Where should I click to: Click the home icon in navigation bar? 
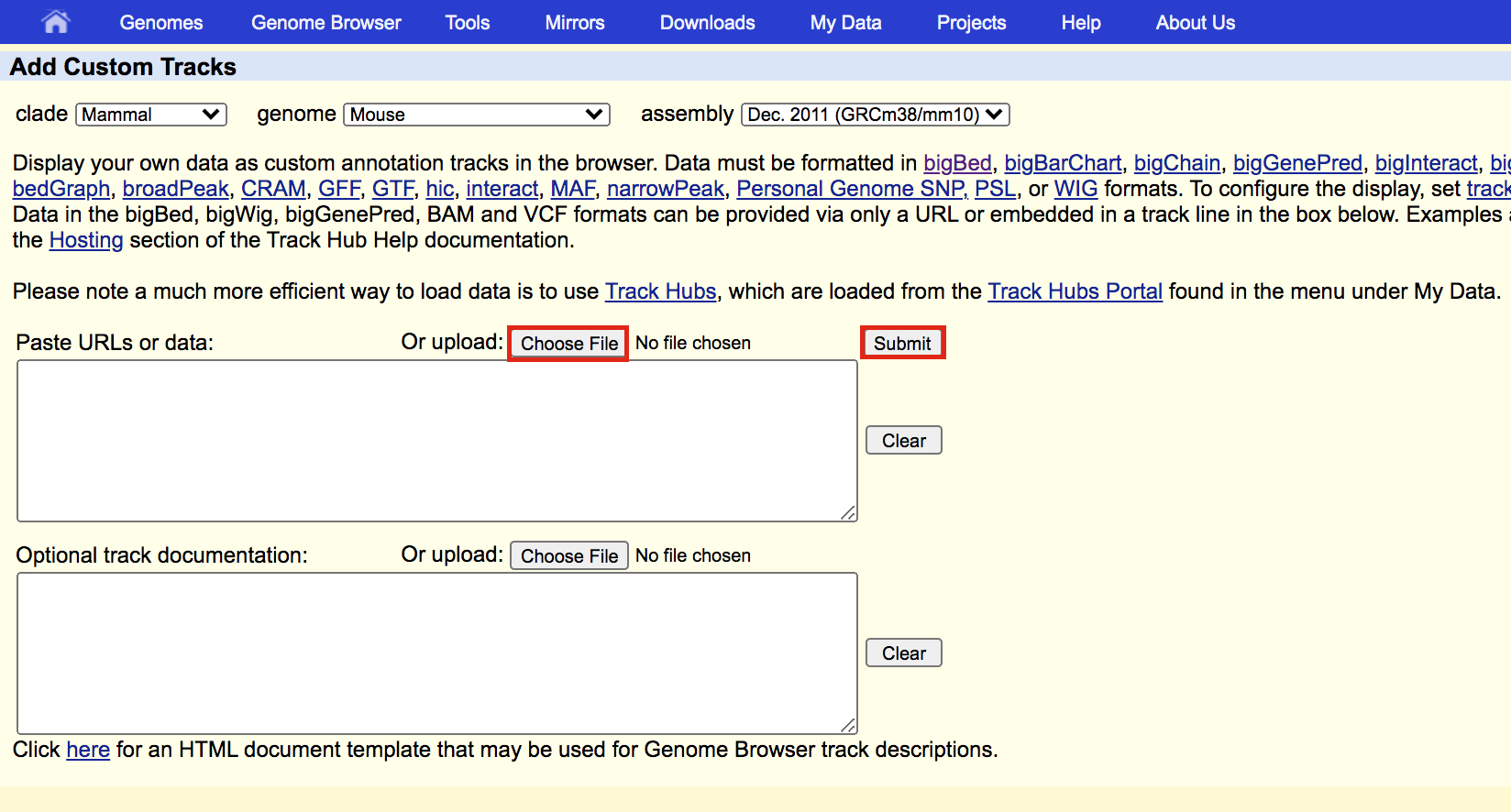pyautogui.click(x=56, y=22)
